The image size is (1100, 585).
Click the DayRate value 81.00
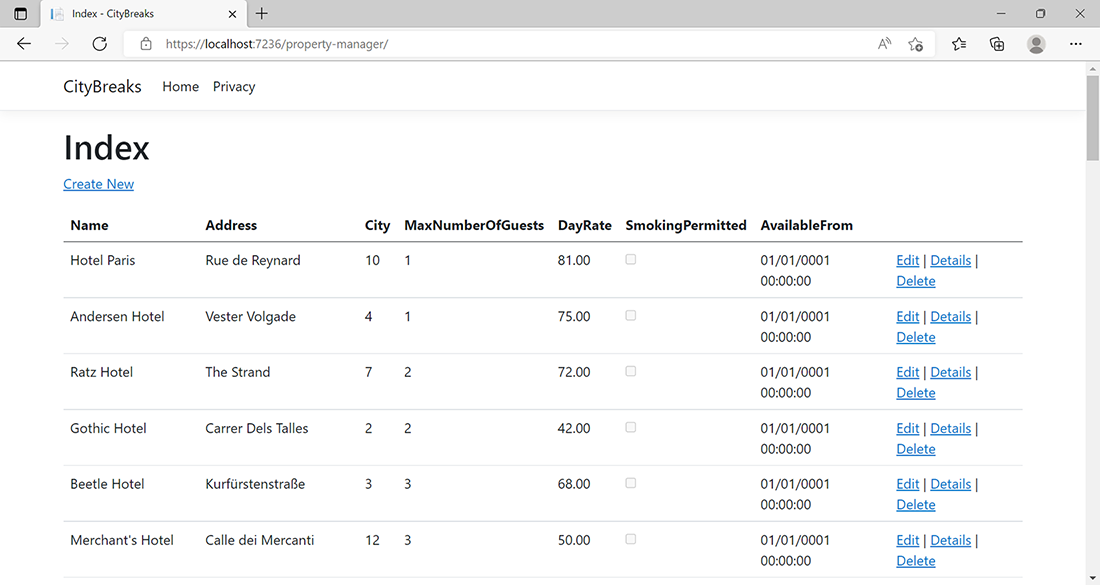pos(574,260)
